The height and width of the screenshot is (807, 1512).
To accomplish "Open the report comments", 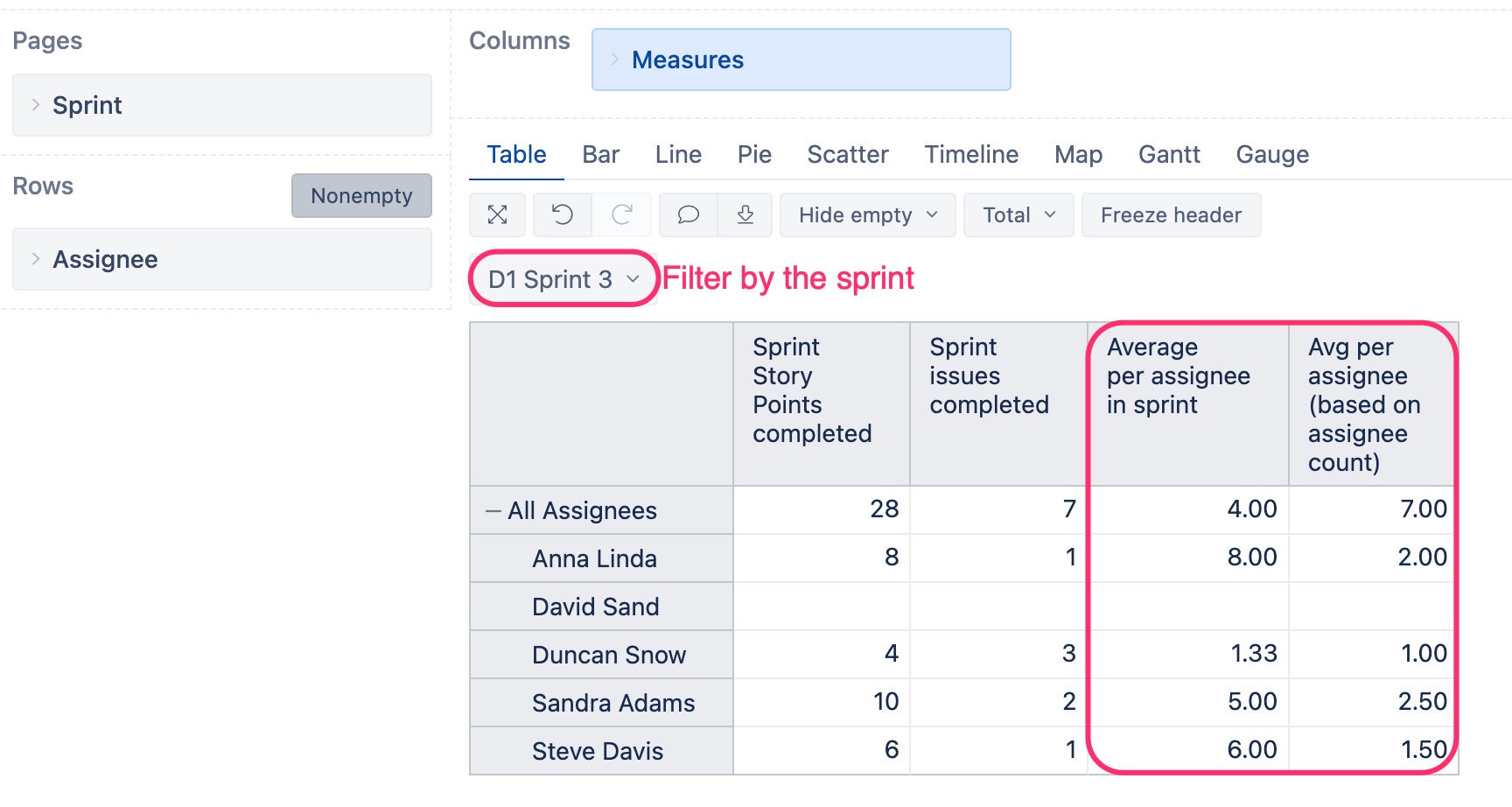I will pos(689,214).
